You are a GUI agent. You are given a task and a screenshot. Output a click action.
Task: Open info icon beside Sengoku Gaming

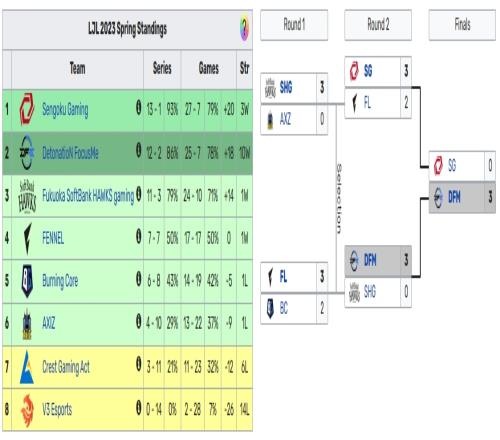click(x=139, y=107)
